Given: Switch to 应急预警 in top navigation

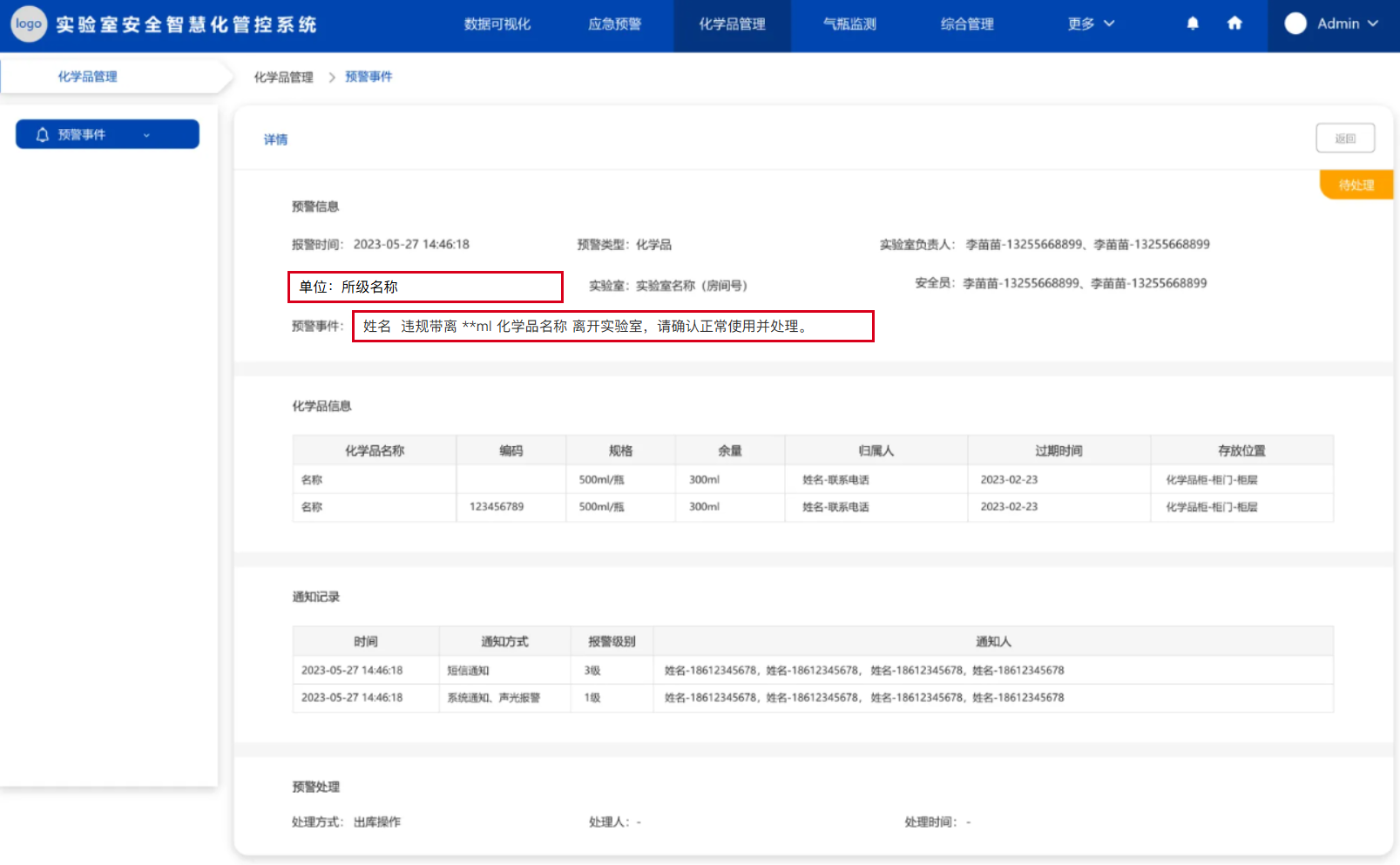Looking at the screenshot, I should 614,24.
